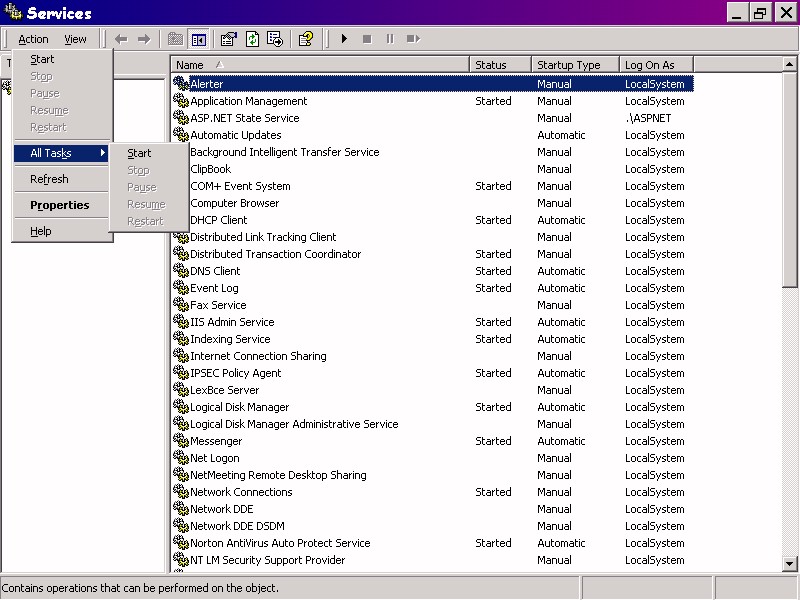Viewport: 800px width, 600px height.
Task: Select the IIS Admin Service row
Action: 232,322
